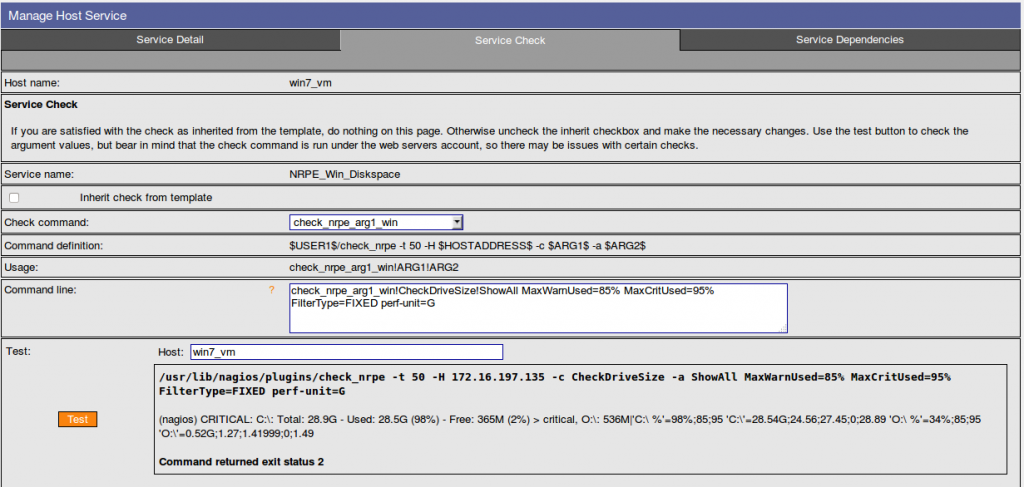Click the Inherit check from template label

point(146,198)
